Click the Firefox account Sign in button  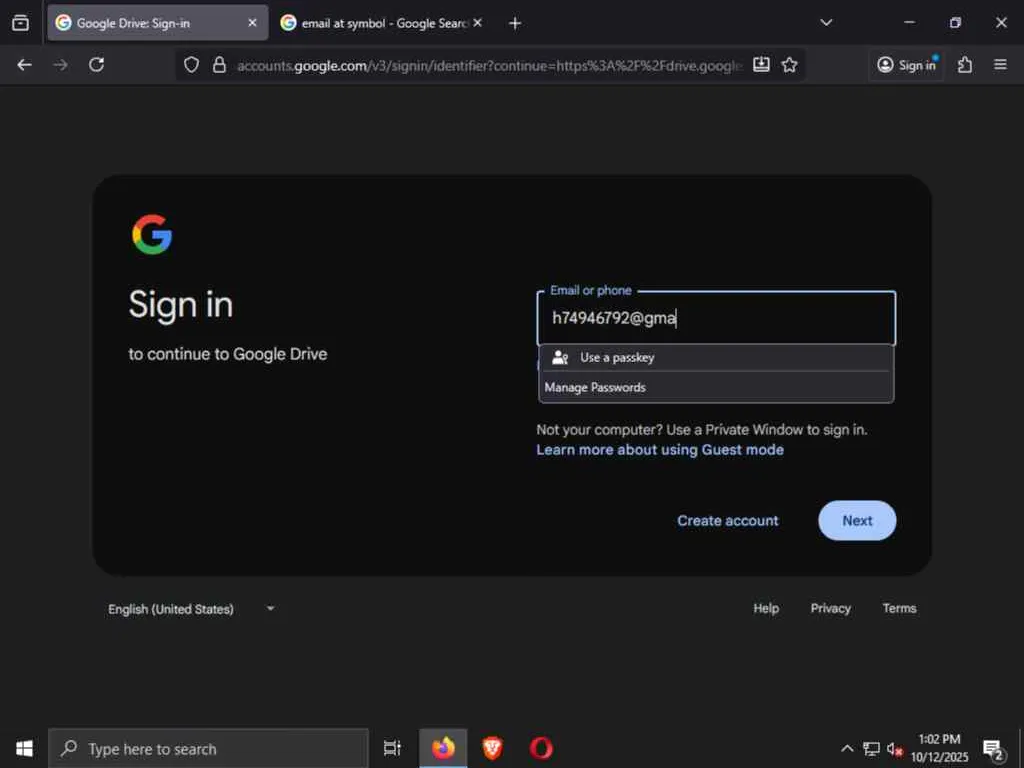(x=906, y=65)
